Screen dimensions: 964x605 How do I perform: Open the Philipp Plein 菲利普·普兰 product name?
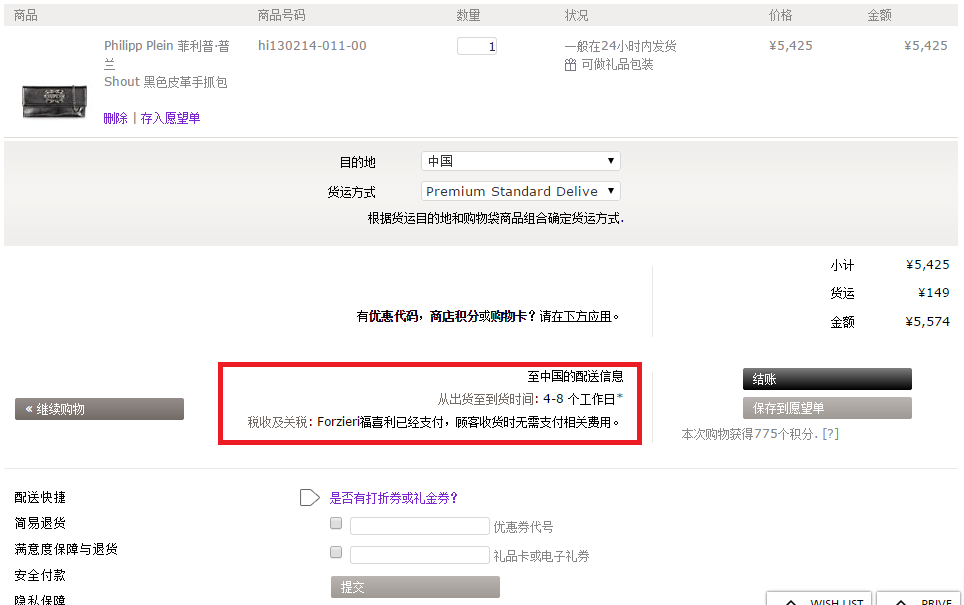pos(167,55)
